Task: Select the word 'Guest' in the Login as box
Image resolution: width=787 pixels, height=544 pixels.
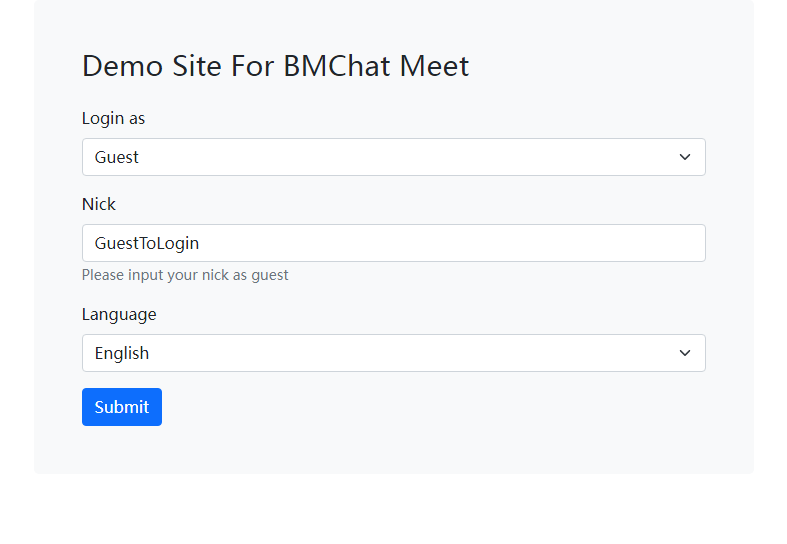Action: coord(116,157)
